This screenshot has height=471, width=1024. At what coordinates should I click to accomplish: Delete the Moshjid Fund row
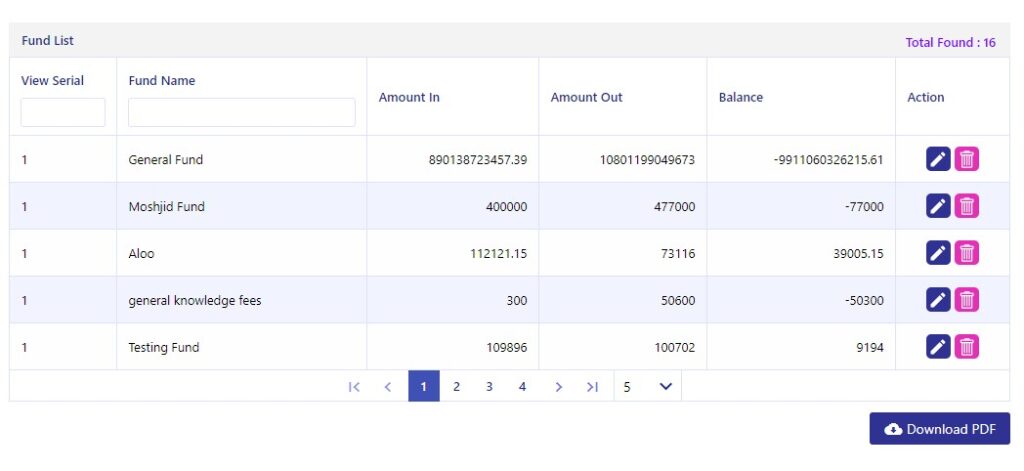tap(967, 206)
